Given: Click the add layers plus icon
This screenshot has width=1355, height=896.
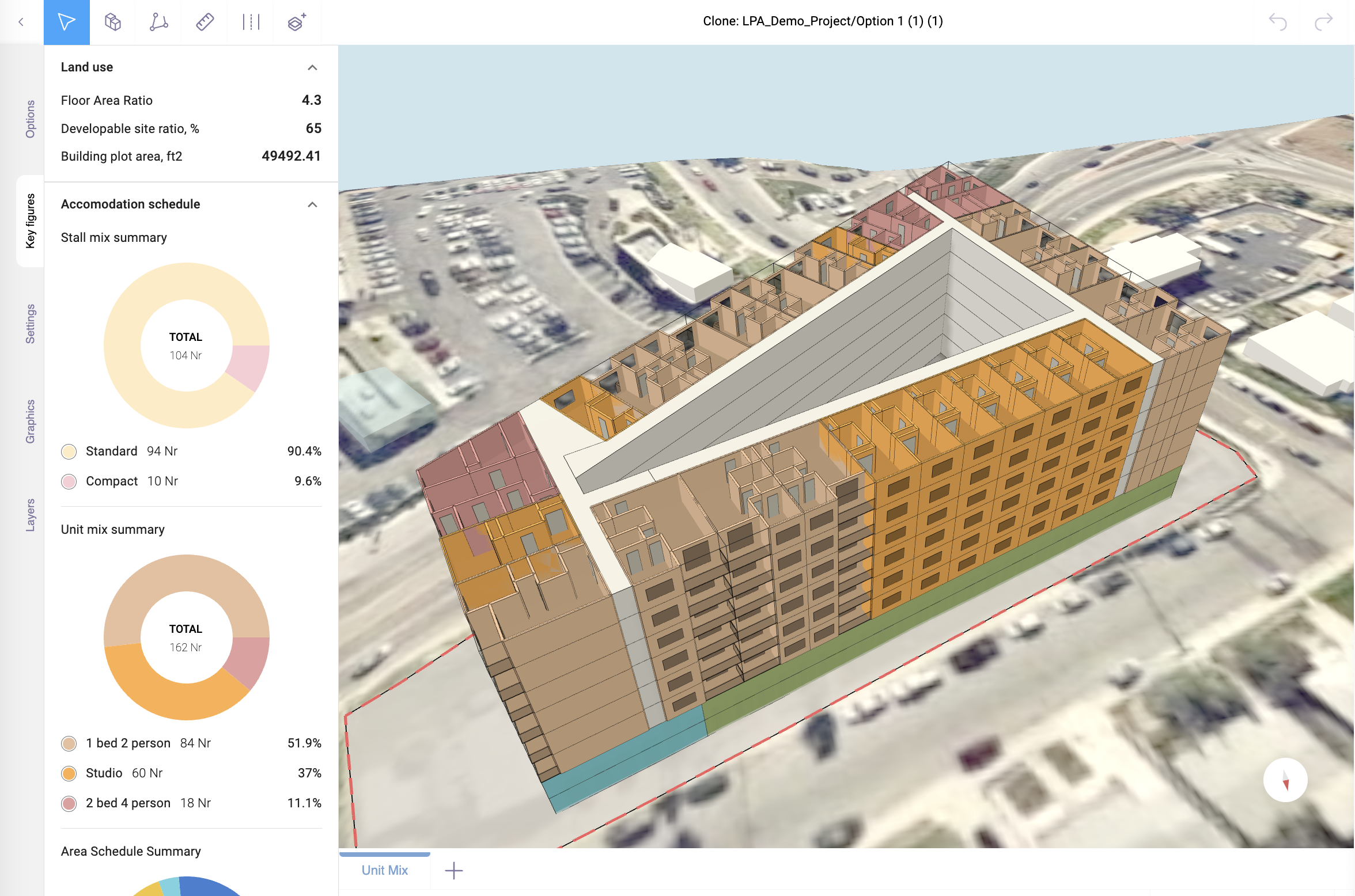Looking at the screenshot, I should (297, 22).
